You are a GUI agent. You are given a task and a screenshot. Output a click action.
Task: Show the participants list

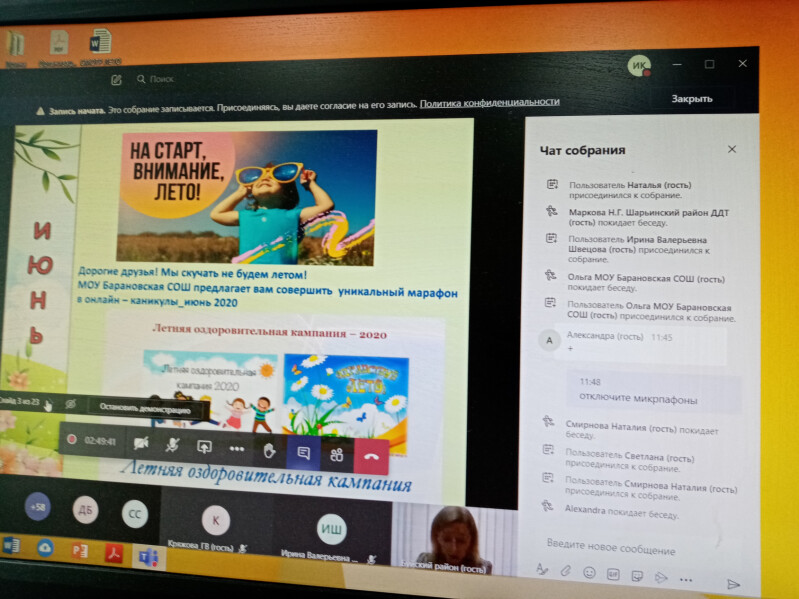(337, 454)
